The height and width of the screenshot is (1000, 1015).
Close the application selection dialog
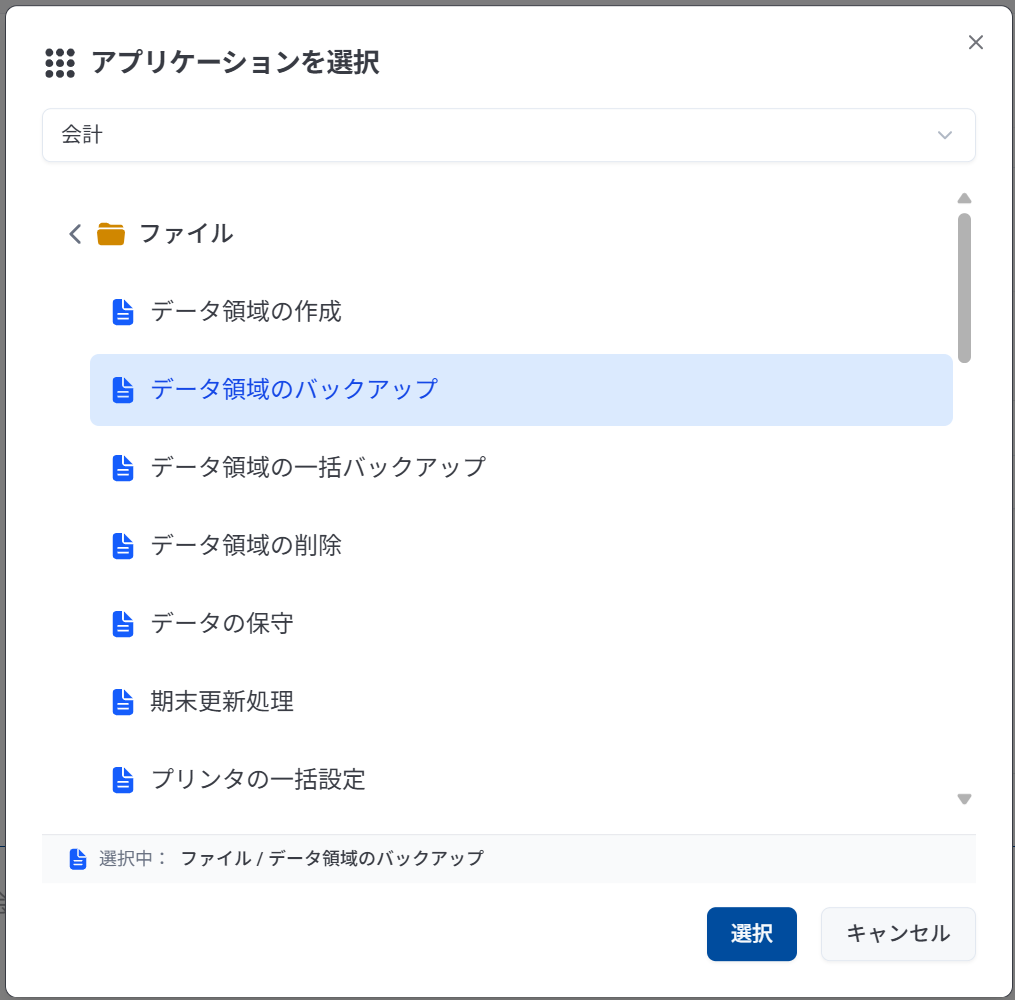point(976,43)
